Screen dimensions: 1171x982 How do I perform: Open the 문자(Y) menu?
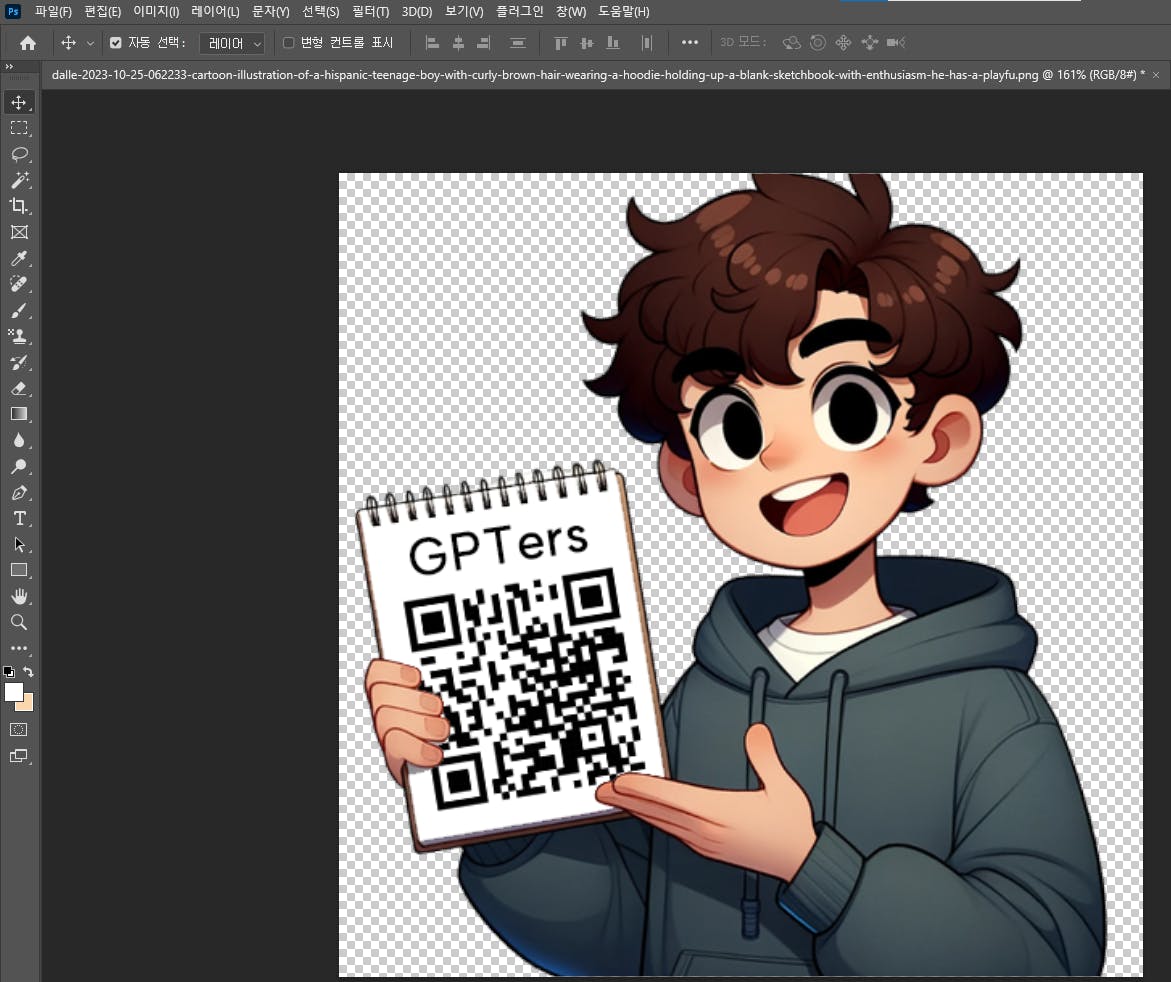(270, 11)
